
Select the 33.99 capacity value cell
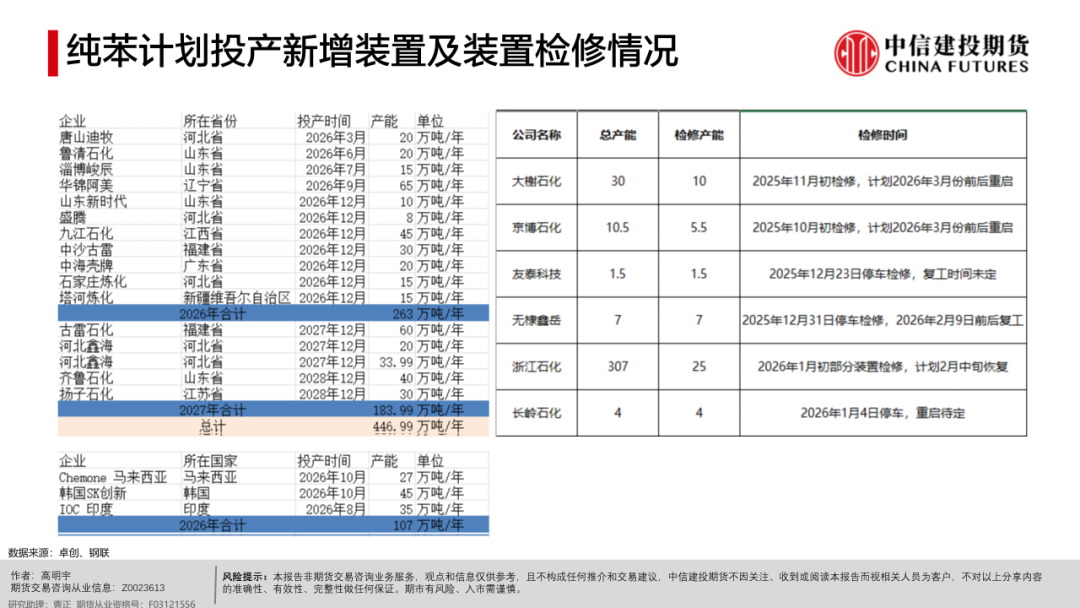coord(396,362)
